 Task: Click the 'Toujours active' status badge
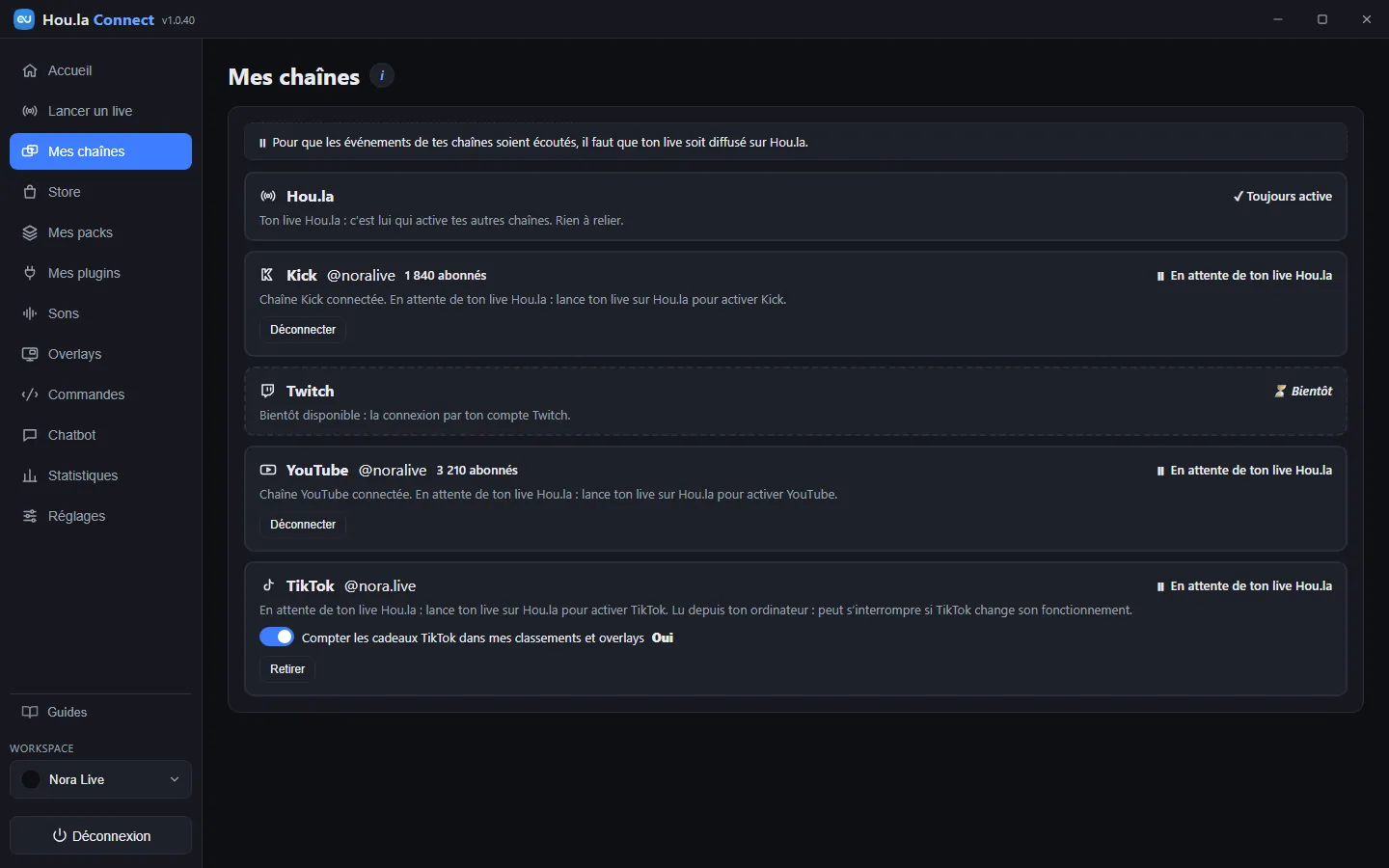[x=1282, y=196]
